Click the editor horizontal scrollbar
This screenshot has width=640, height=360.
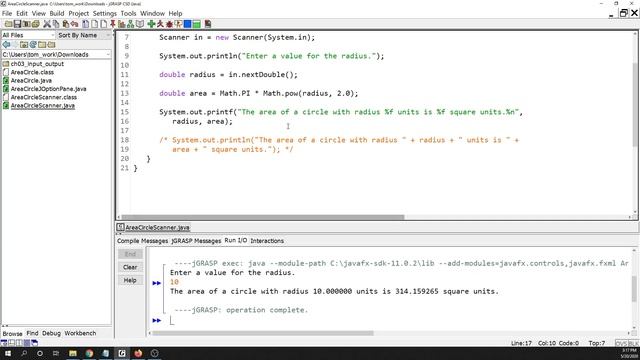262,217
